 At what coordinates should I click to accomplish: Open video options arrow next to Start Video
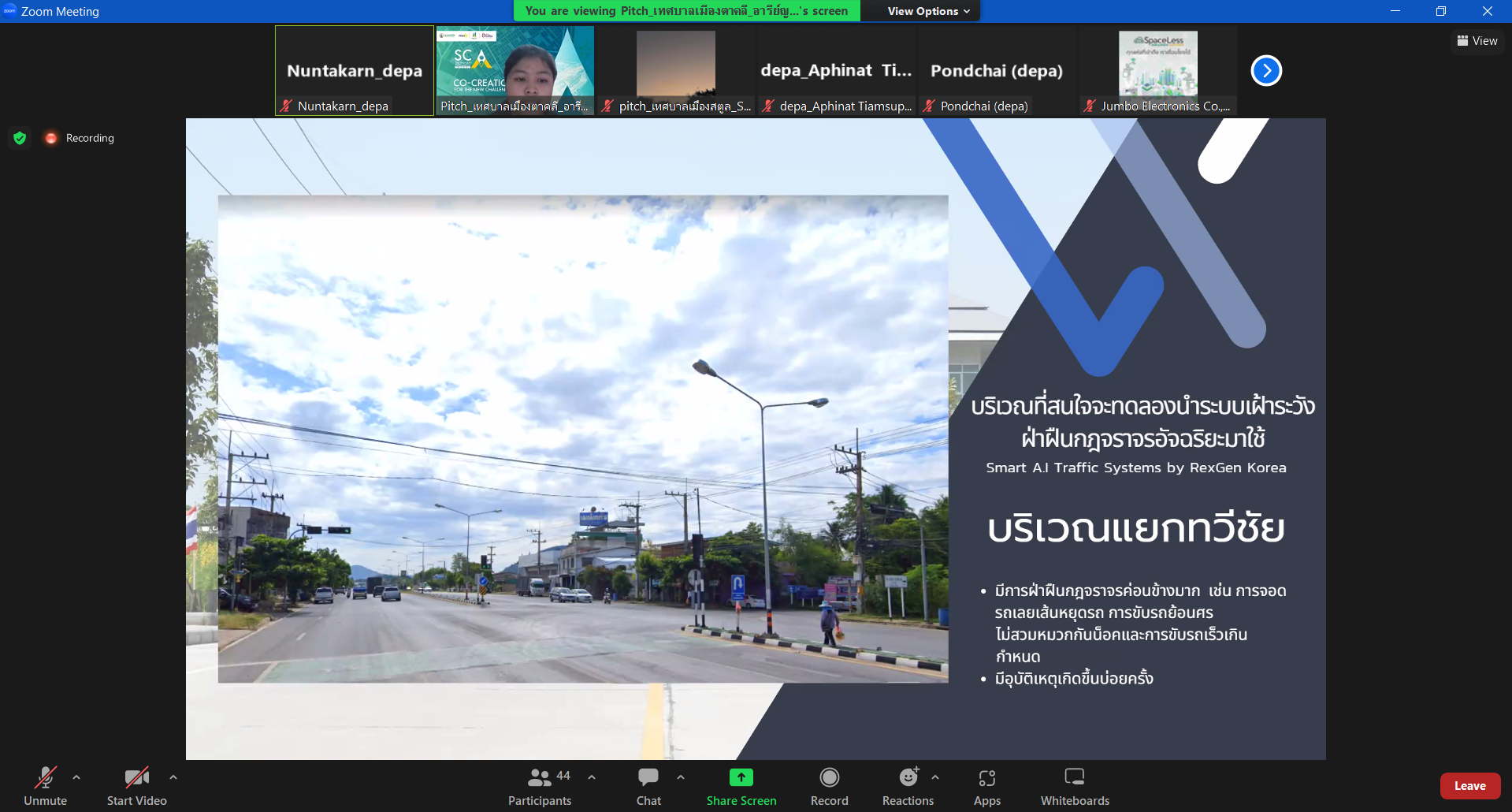point(173,777)
